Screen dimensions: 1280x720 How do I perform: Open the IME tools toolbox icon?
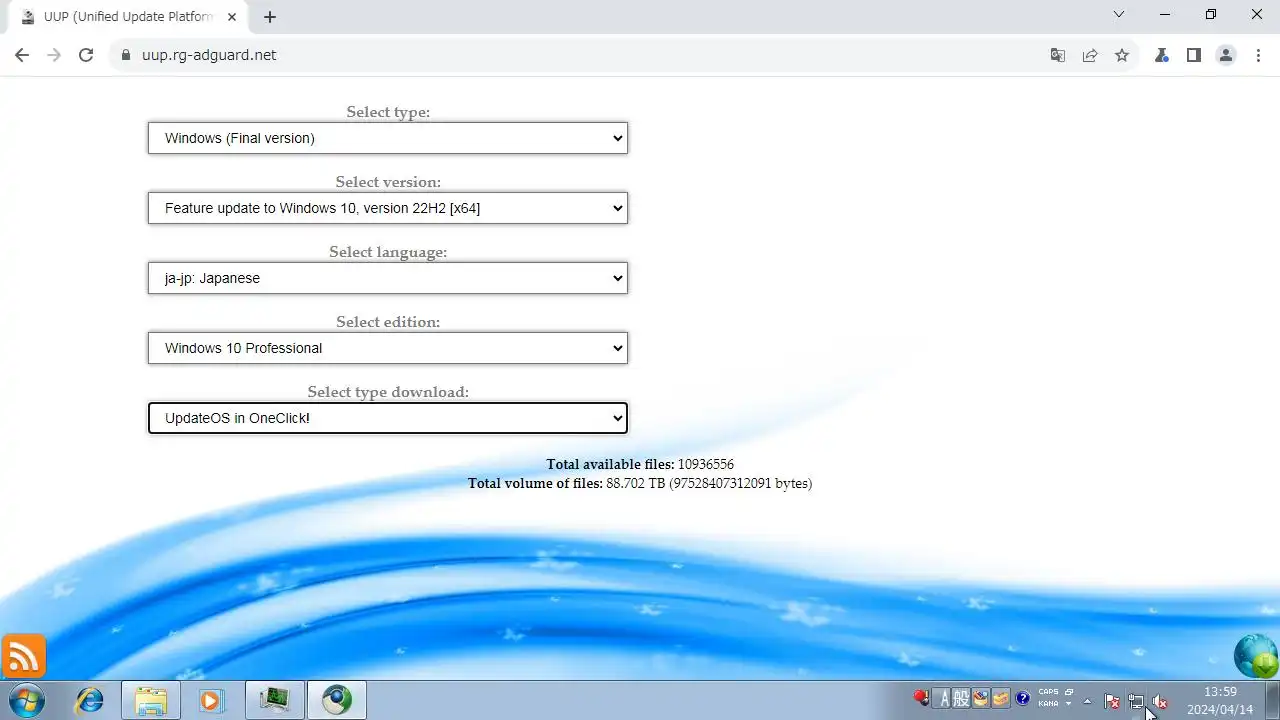pos(1000,698)
